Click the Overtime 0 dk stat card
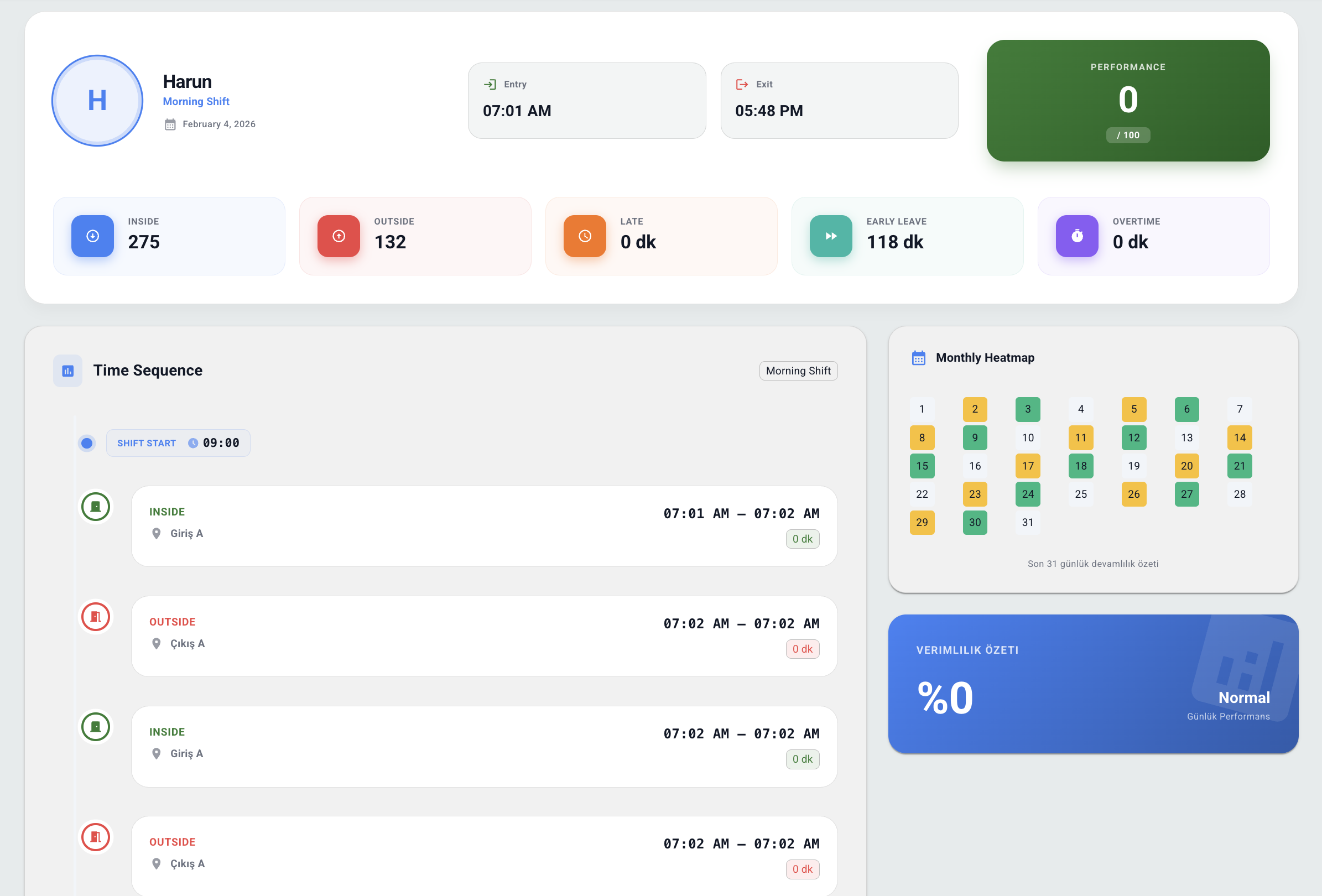The height and width of the screenshot is (896, 1322). click(x=1154, y=236)
